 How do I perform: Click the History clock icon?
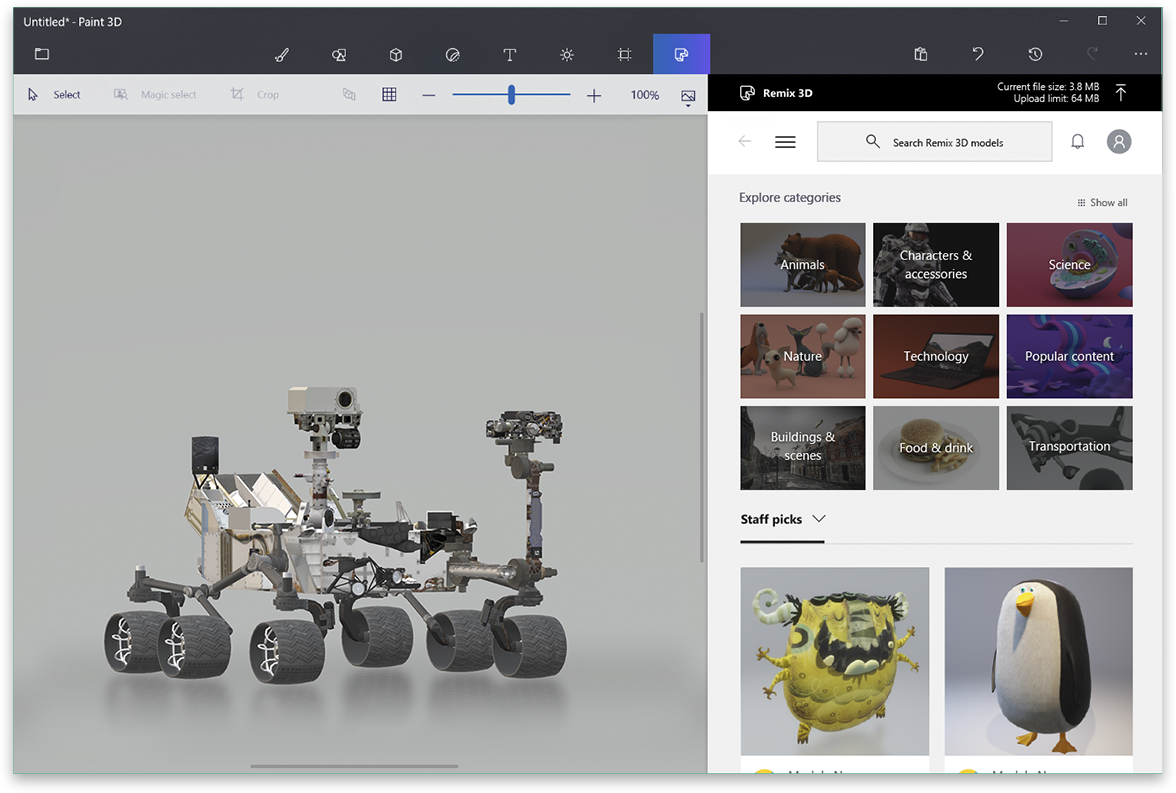(x=1035, y=54)
